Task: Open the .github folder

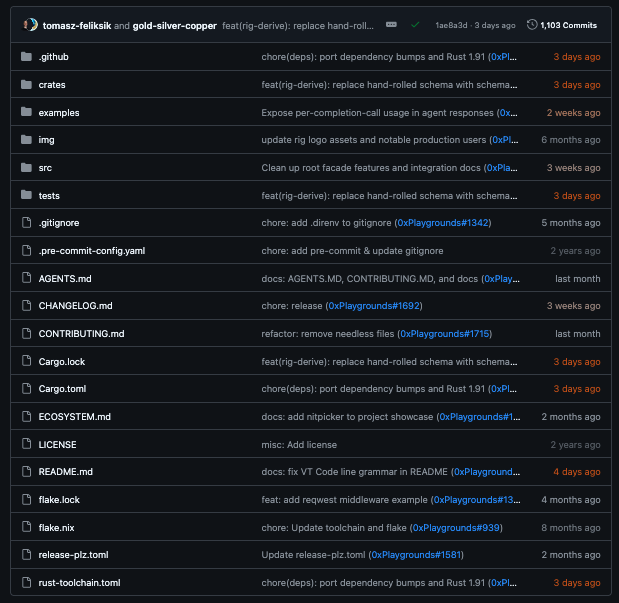Action: (x=54, y=57)
